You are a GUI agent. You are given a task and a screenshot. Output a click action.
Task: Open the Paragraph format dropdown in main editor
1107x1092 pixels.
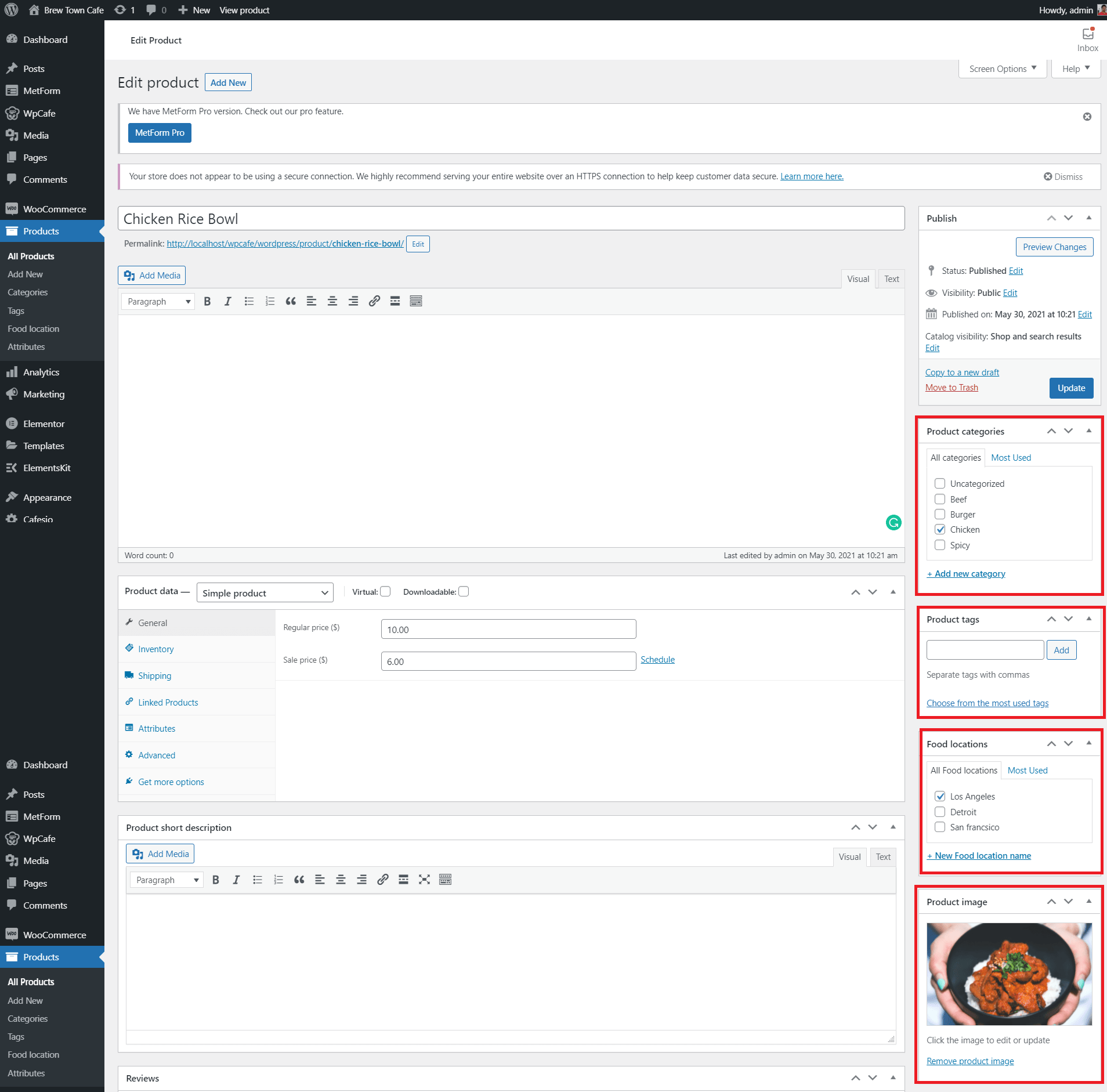coord(158,301)
